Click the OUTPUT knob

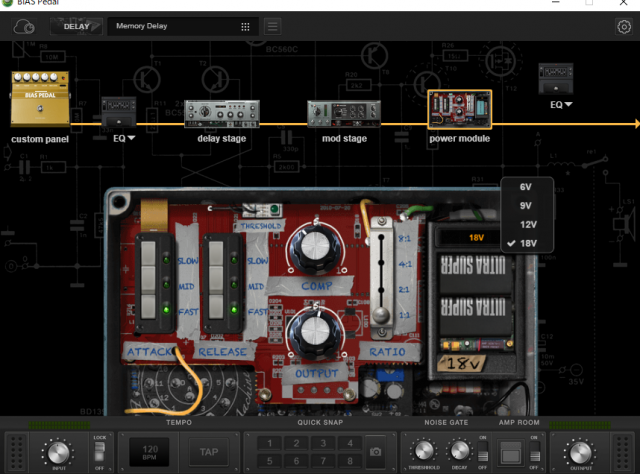click(315, 333)
